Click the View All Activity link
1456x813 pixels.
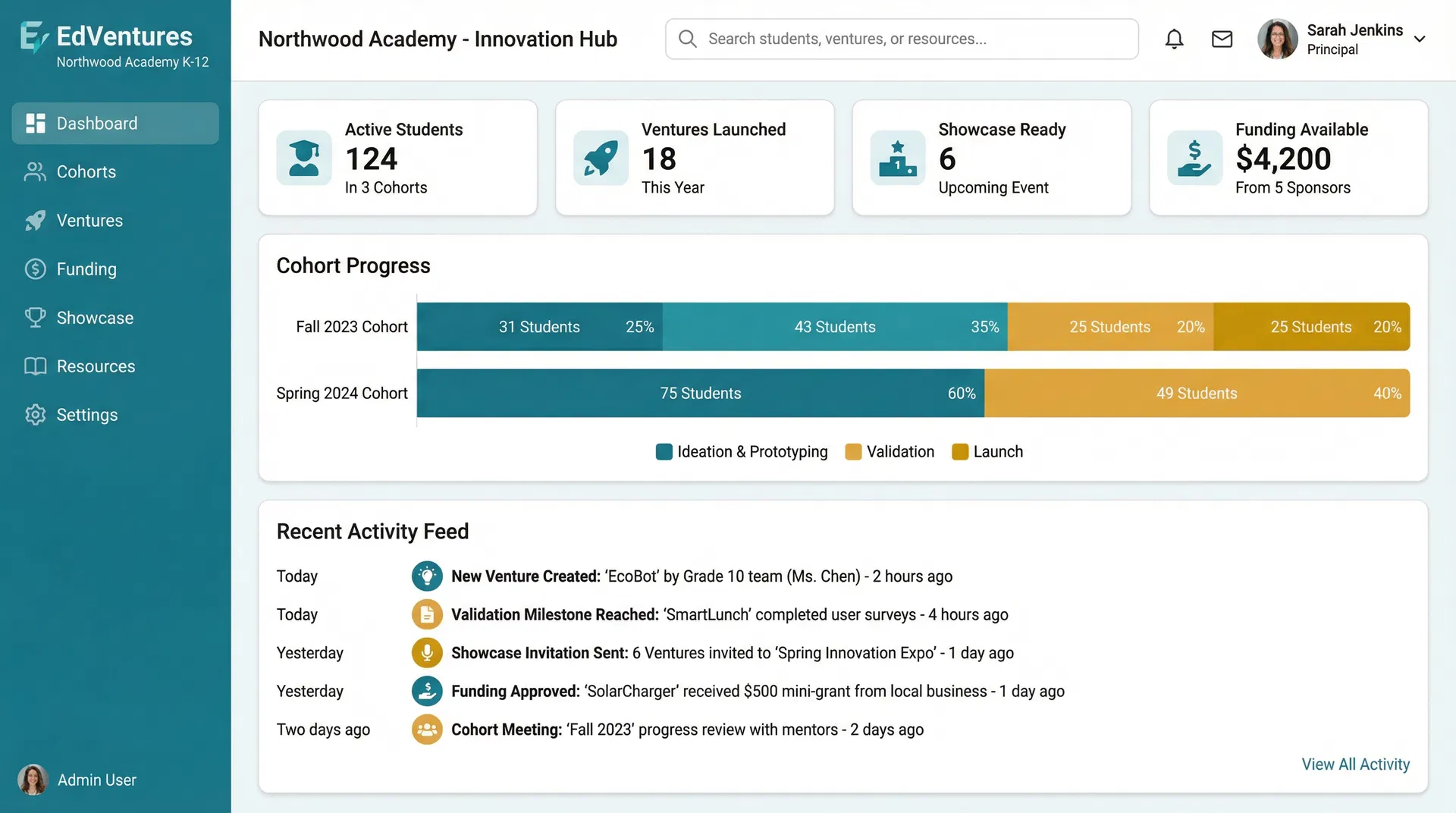click(x=1355, y=764)
